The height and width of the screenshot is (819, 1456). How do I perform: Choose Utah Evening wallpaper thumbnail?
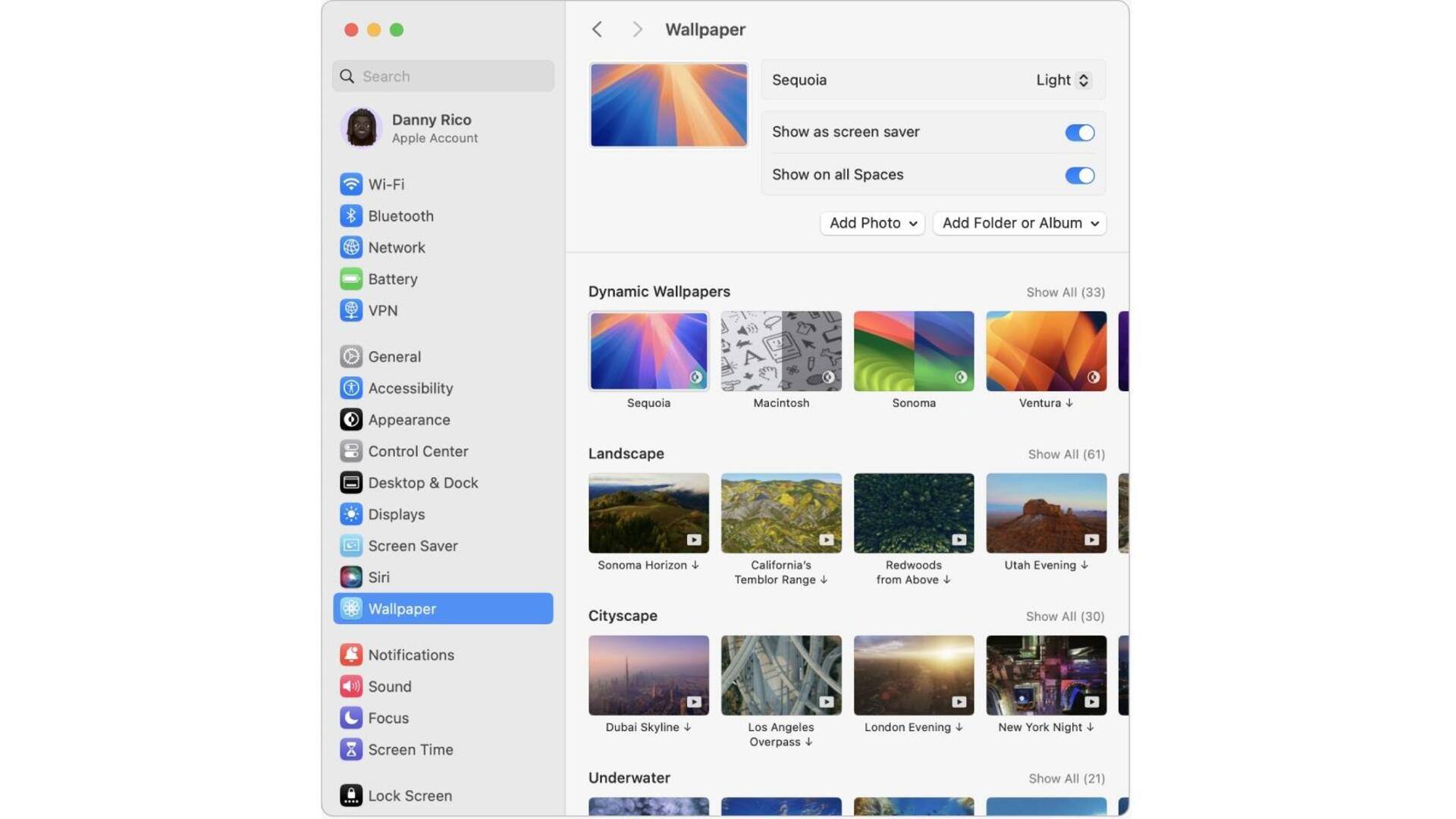tap(1046, 513)
